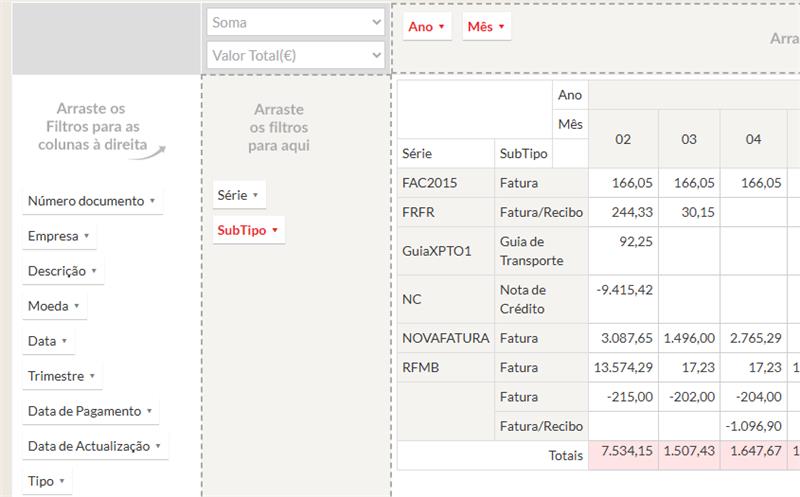Click the Mês column filter chip
Image resolution: width=800 pixels, height=497 pixels.
(x=486, y=27)
